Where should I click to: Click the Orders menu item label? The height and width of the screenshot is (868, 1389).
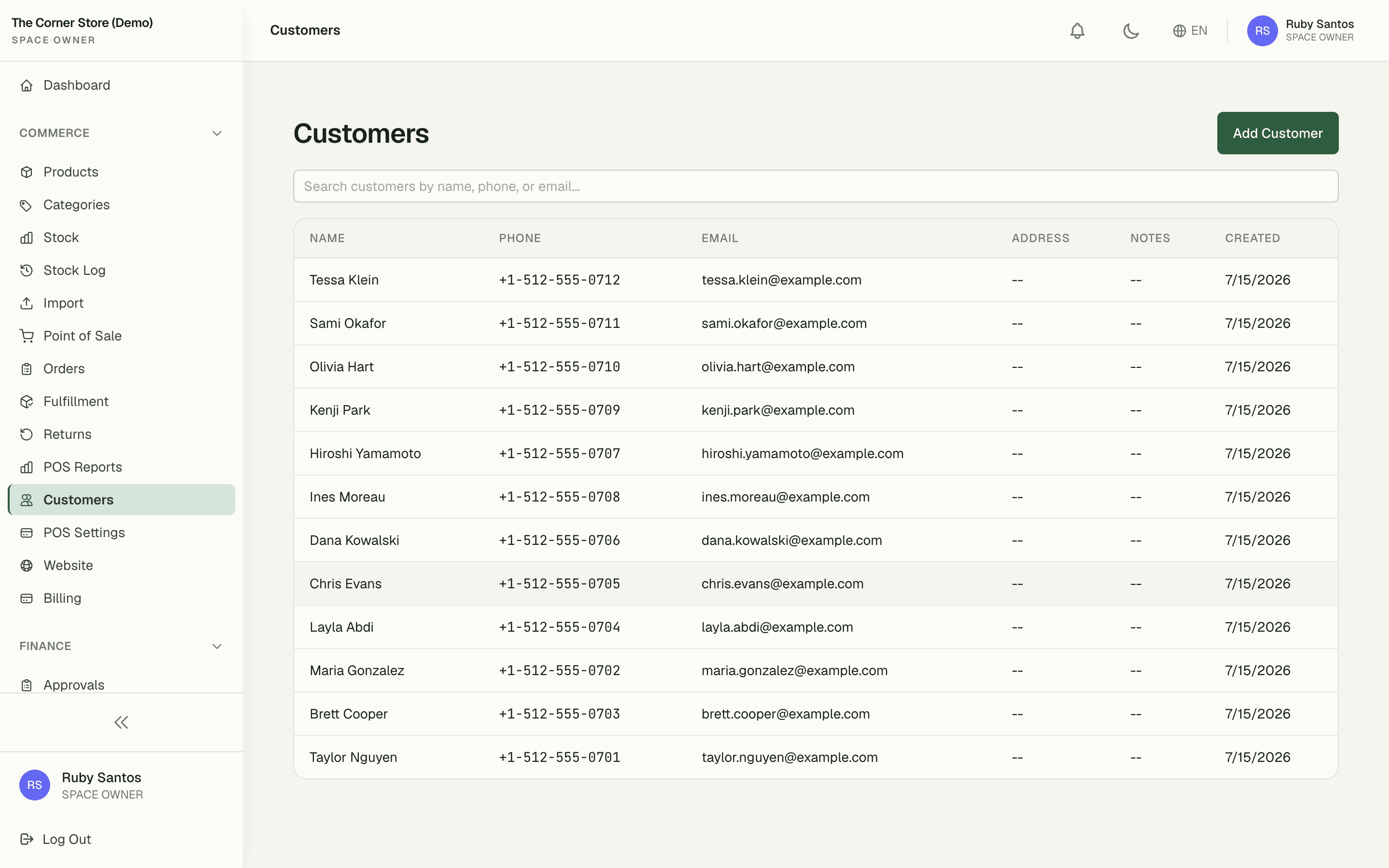tap(64, 368)
